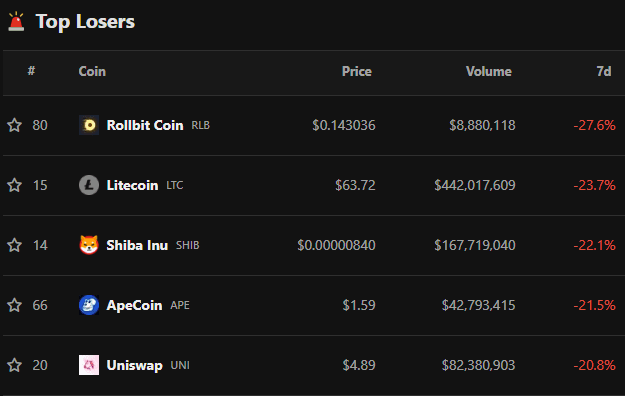Star the Shiba Inu row
This screenshot has width=625, height=396.
[x=14, y=245]
